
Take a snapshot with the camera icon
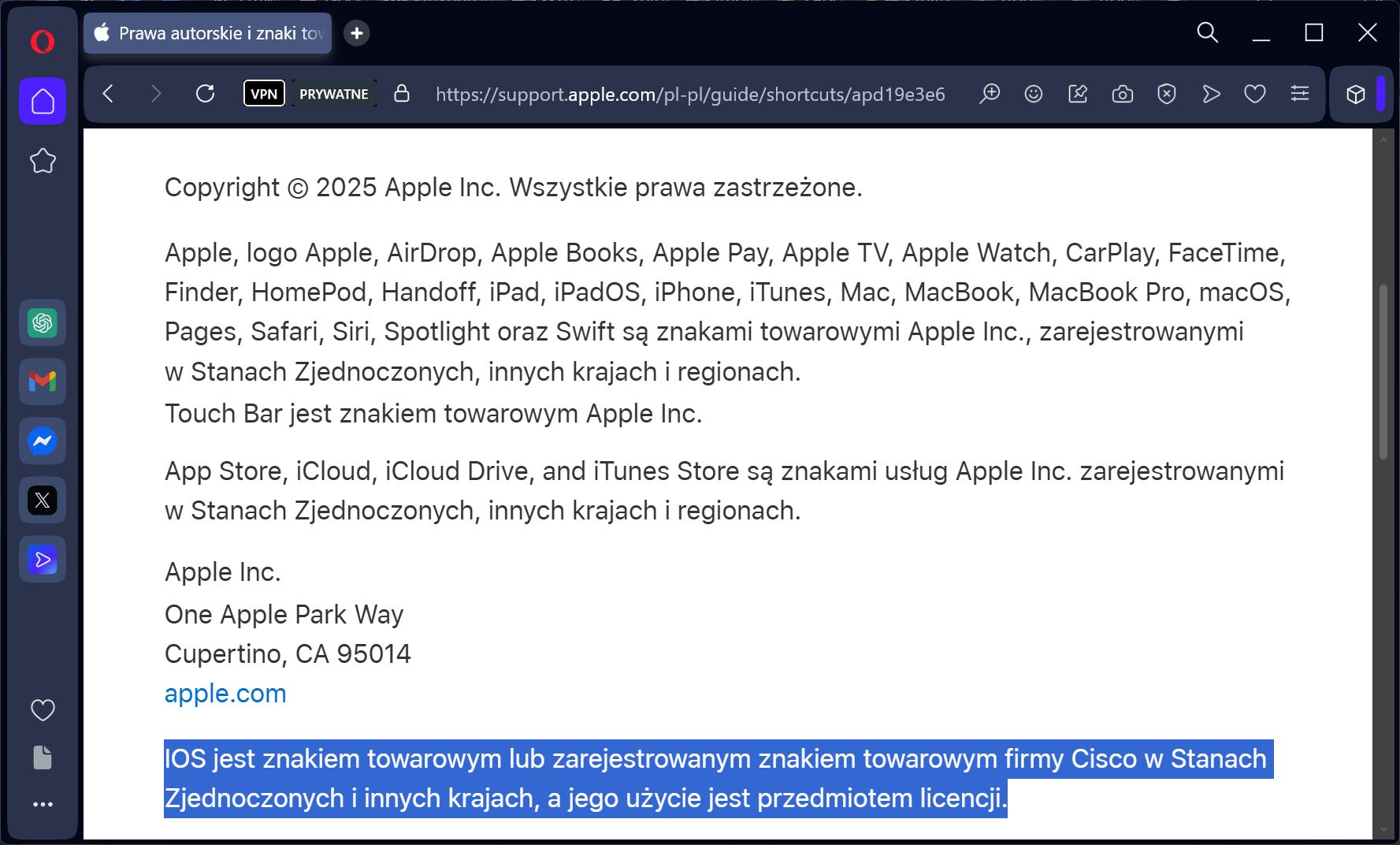(x=1123, y=94)
